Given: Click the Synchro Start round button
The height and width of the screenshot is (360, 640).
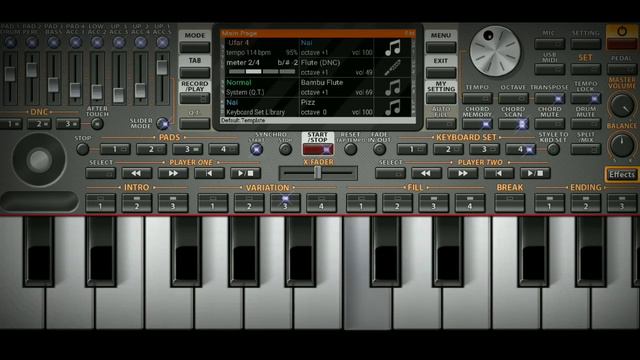Looking at the screenshot, I should coord(256,149).
